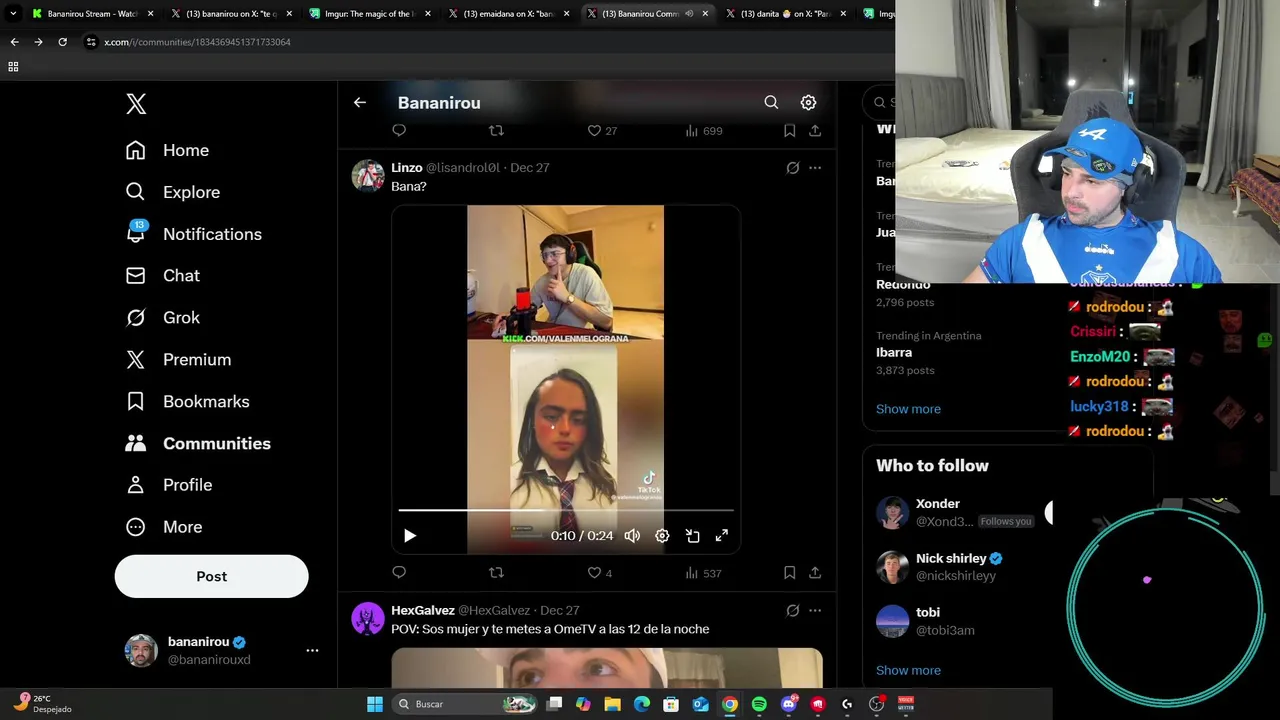Screen dimensions: 1280x720
Task: Open Premium in the sidebar
Action: click(x=178, y=359)
